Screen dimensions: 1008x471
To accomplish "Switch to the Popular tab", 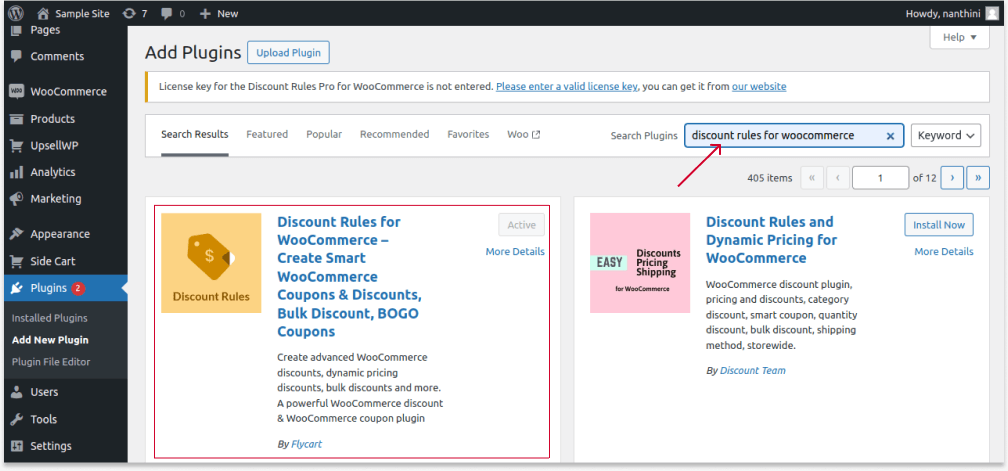I will [324, 134].
